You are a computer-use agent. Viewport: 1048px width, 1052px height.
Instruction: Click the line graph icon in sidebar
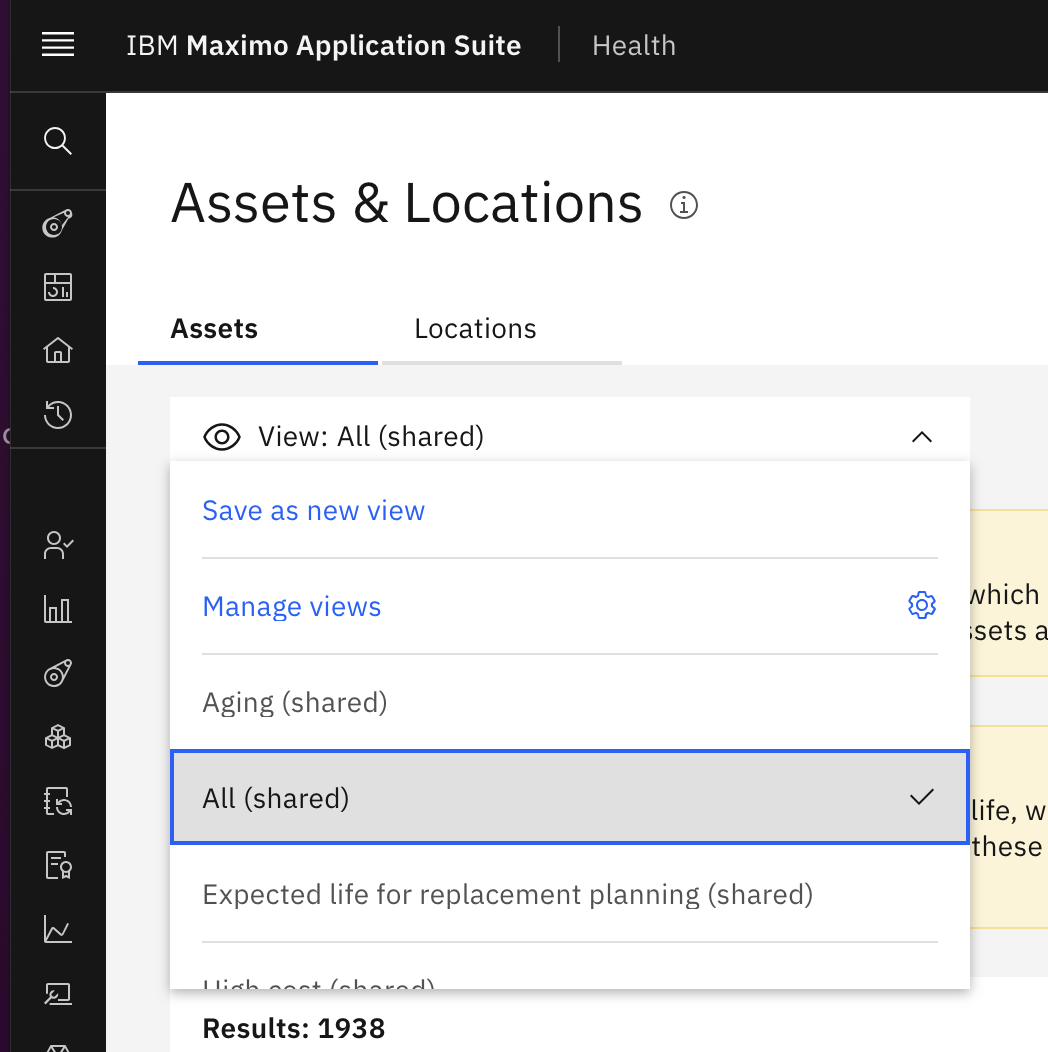pyautogui.click(x=58, y=930)
